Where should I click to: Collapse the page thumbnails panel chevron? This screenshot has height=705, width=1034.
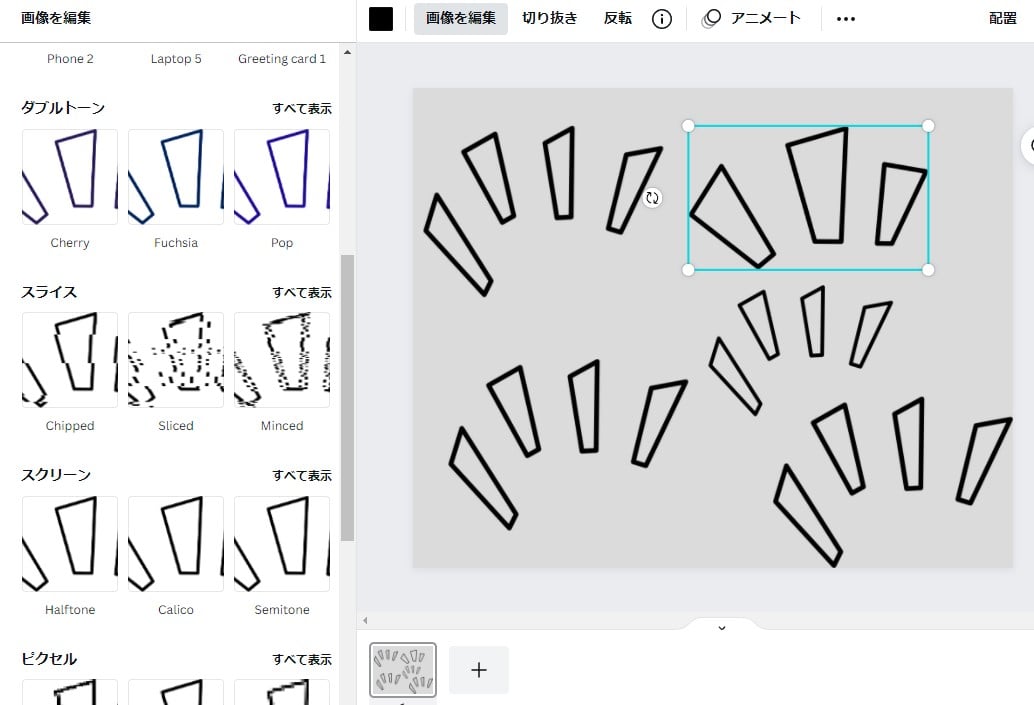pos(722,627)
